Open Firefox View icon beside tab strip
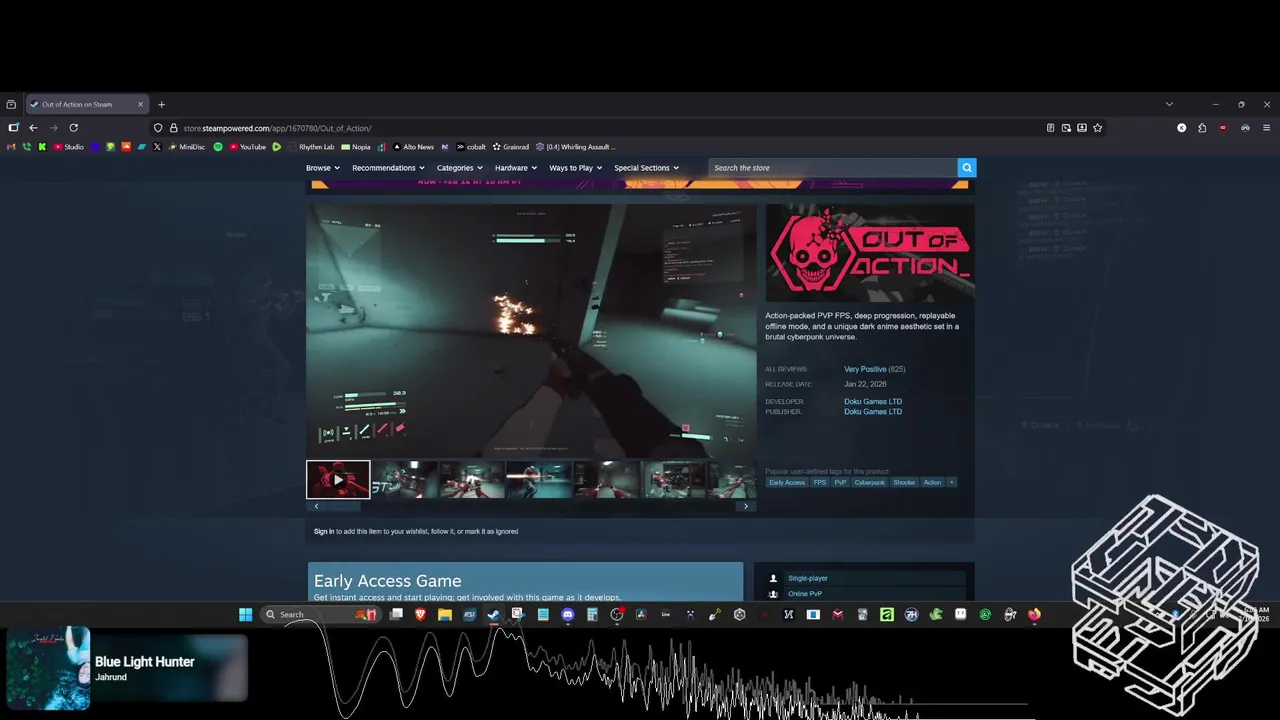This screenshot has width=1280, height=720. 11,104
